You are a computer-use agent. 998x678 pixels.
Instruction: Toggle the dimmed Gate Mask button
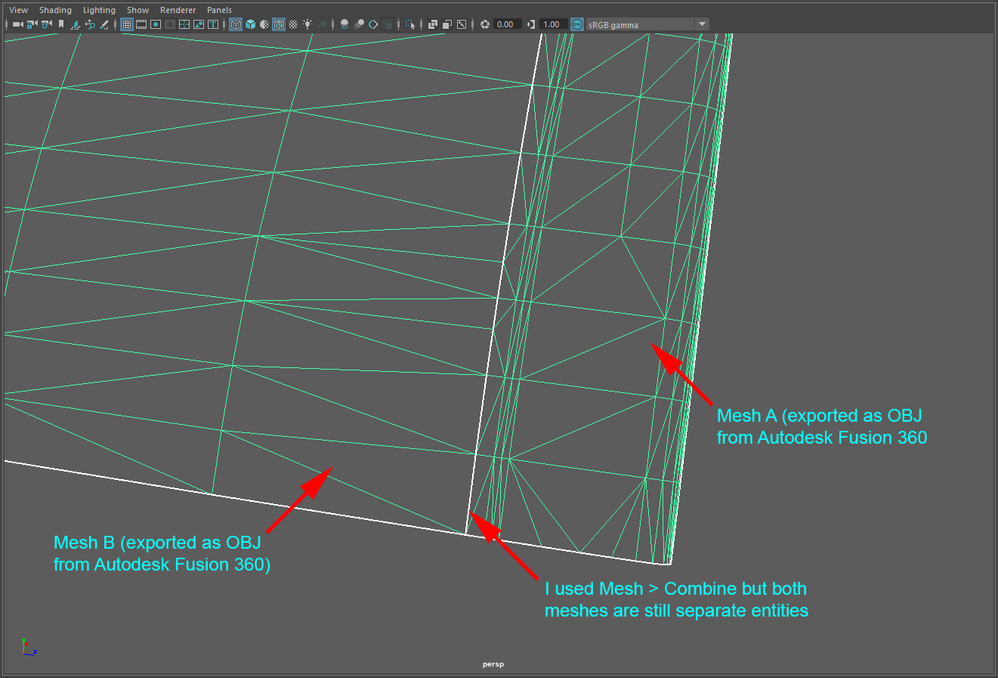tap(170, 24)
